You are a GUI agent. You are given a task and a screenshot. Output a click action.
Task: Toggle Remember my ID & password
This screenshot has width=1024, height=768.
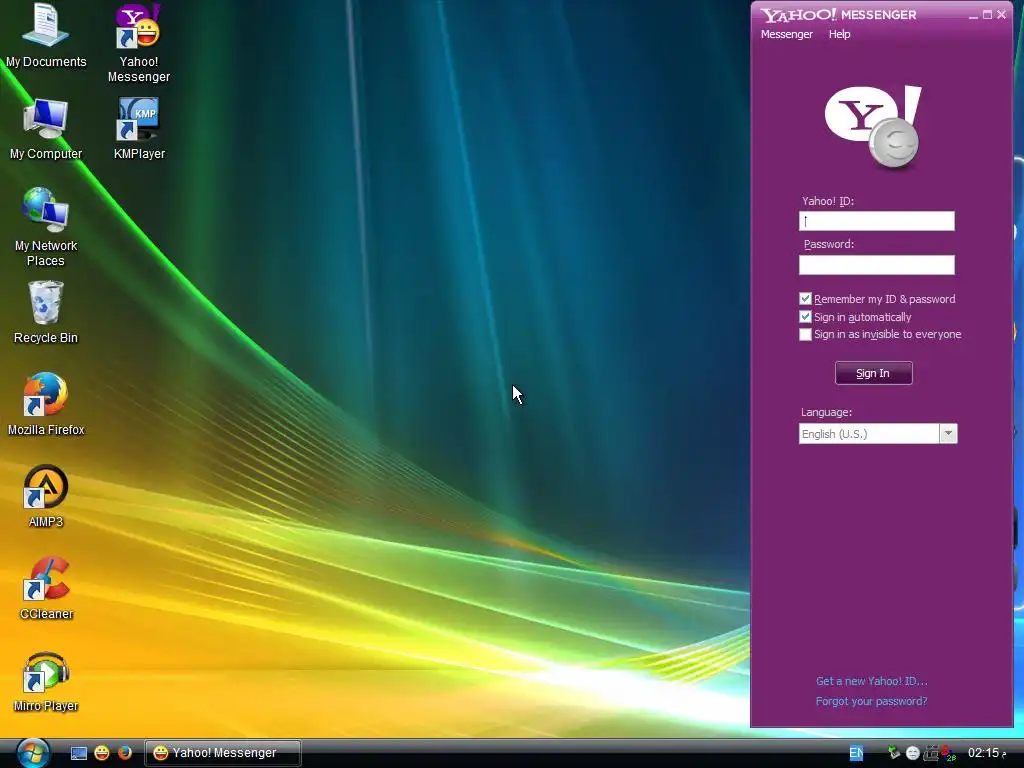click(x=805, y=299)
